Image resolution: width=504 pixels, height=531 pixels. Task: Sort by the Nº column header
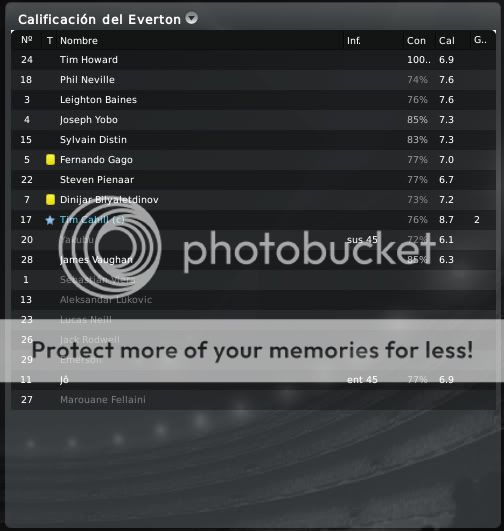point(27,40)
